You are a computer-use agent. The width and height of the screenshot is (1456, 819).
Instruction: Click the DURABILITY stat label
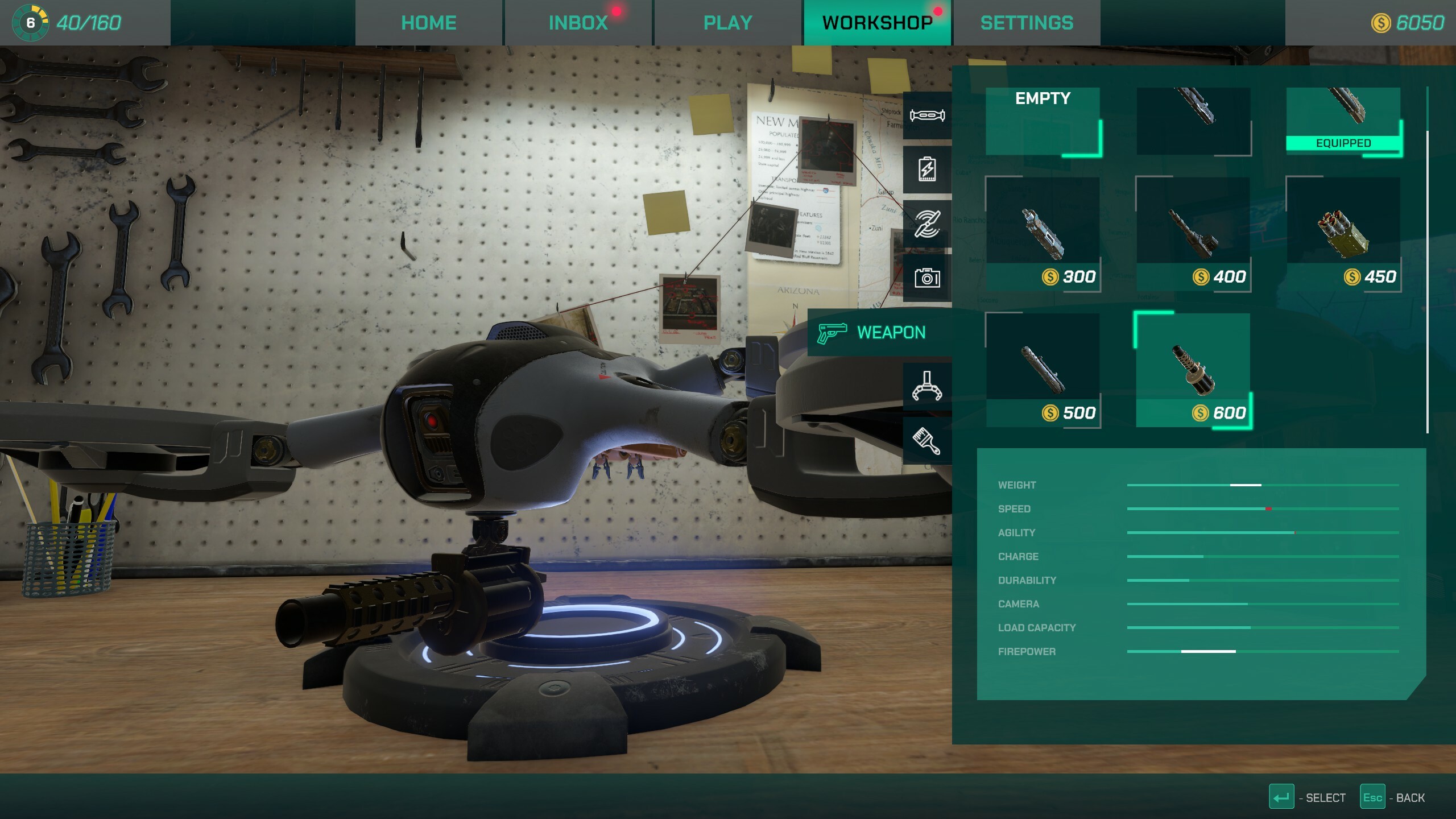pyautogui.click(x=1027, y=581)
